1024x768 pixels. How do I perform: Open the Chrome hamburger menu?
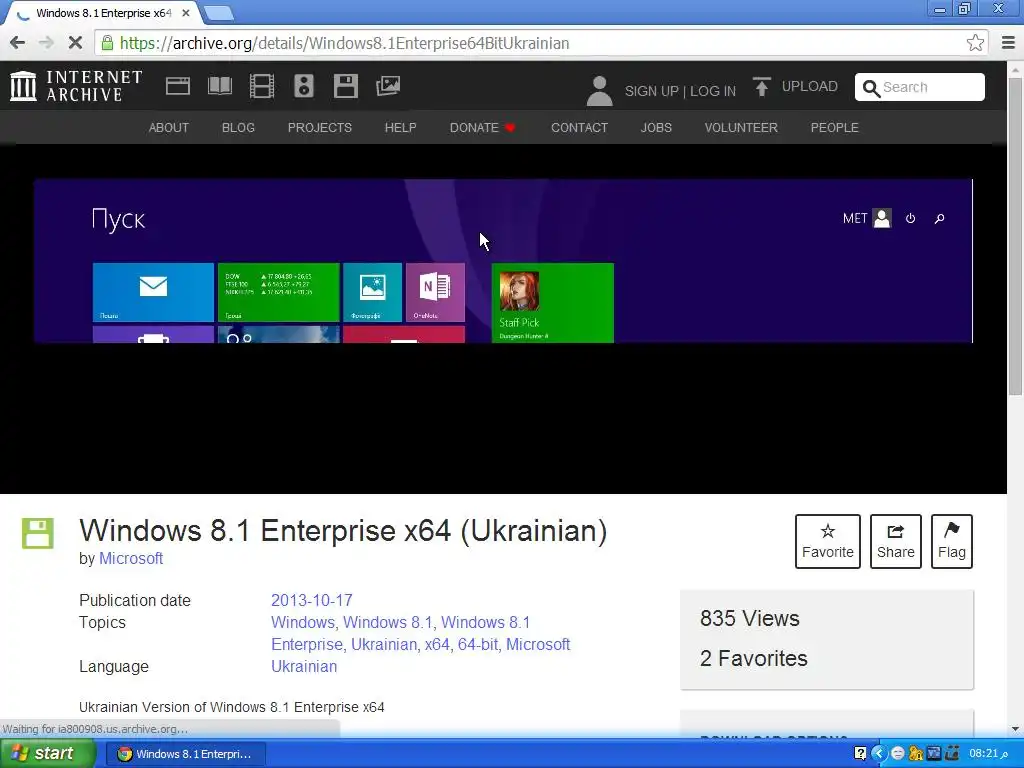point(1008,43)
